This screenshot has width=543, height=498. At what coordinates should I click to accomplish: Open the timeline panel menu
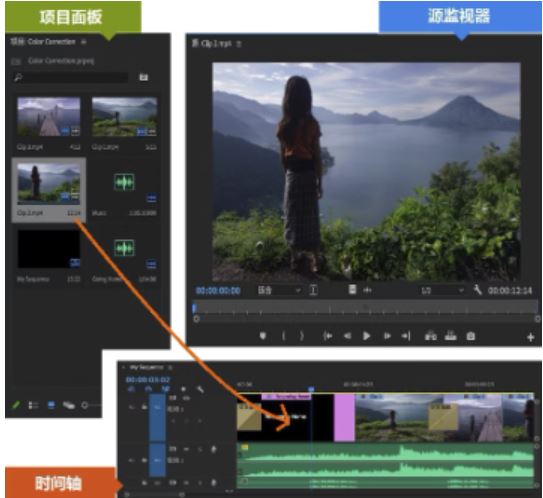[170, 367]
